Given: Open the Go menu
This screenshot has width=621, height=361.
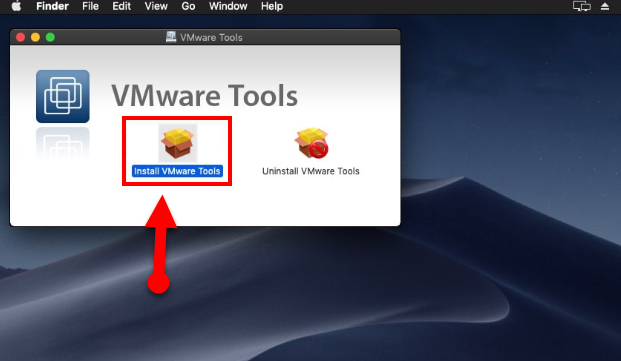Looking at the screenshot, I should [188, 6].
